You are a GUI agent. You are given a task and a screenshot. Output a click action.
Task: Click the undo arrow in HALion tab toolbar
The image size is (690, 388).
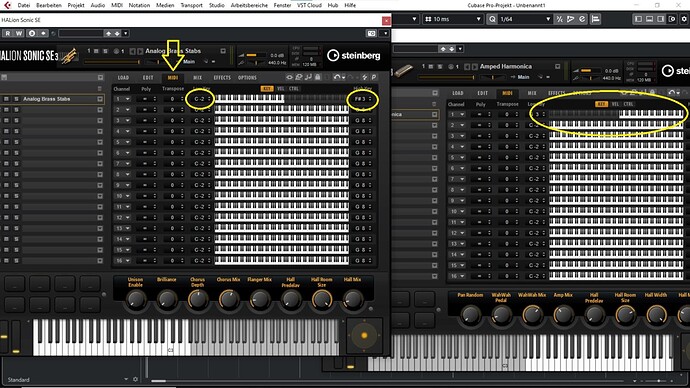tap(337, 77)
